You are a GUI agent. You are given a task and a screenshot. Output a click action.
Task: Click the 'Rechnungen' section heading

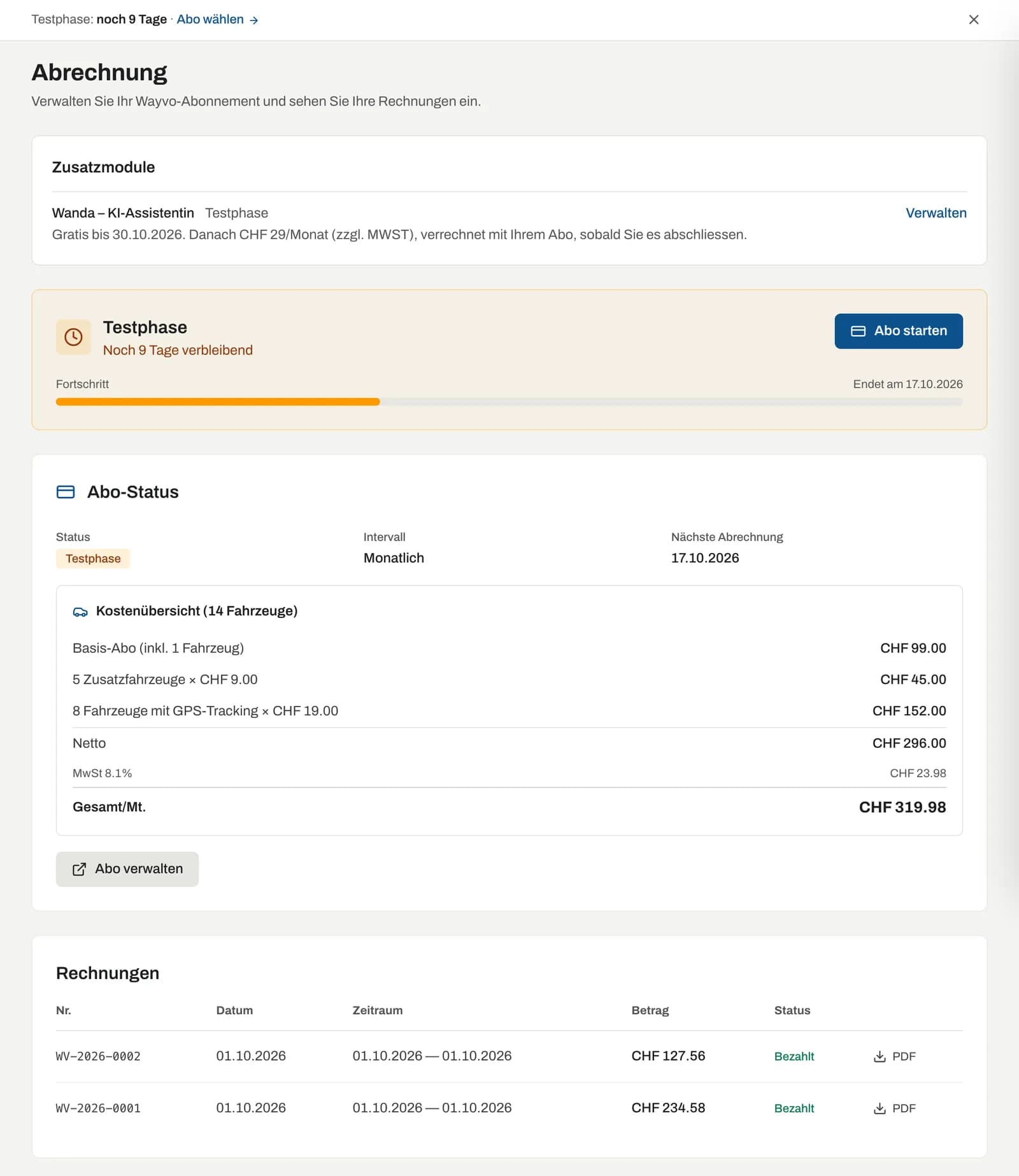click(108, 973)
